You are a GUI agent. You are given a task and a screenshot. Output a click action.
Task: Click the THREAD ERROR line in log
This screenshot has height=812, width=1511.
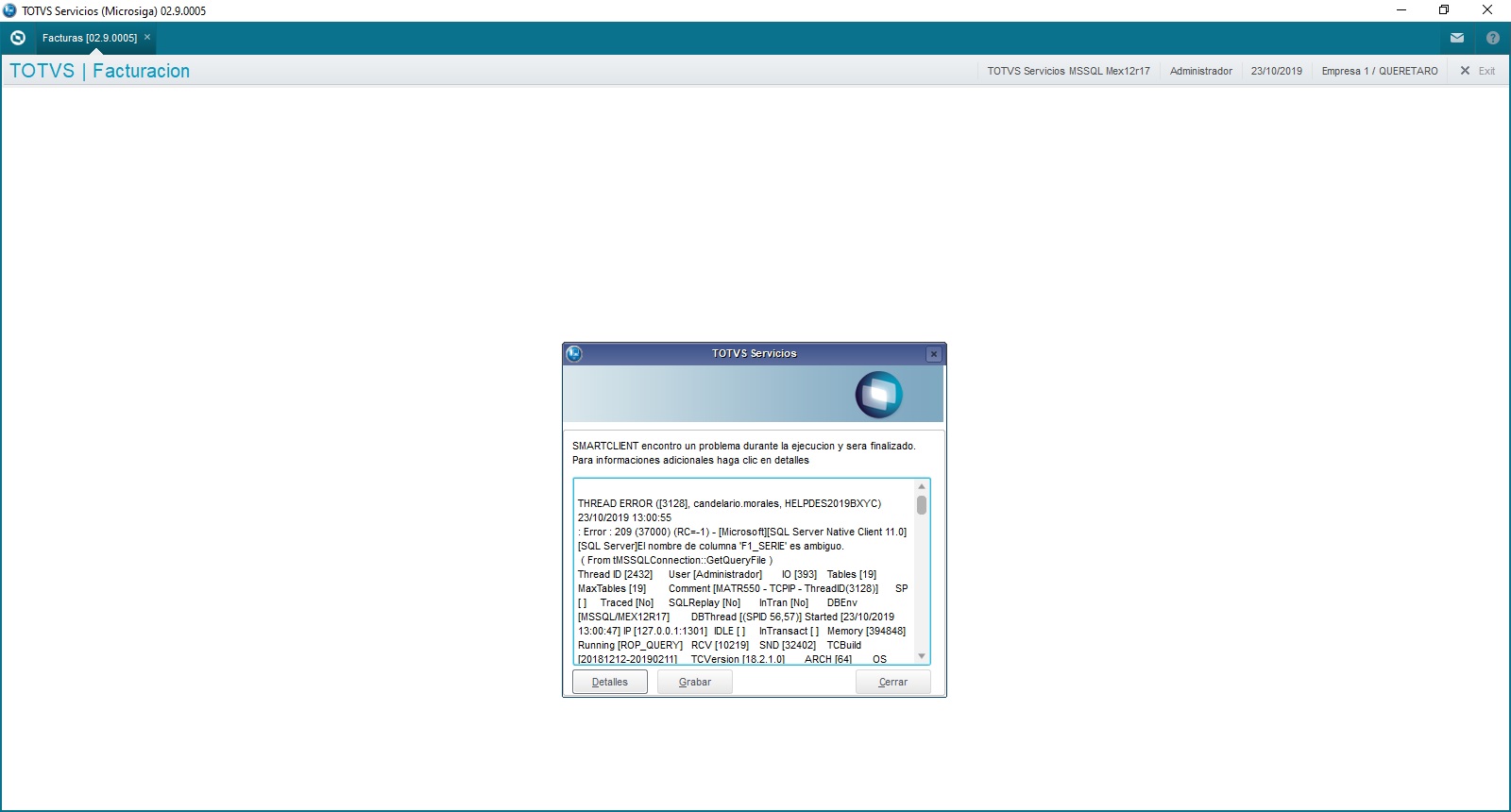click(729, 503)
